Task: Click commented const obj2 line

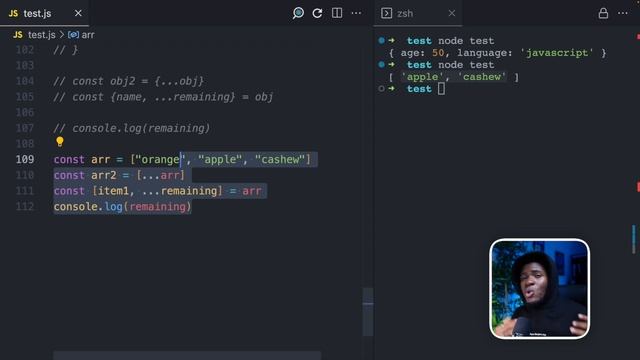Action: [129, 81]
